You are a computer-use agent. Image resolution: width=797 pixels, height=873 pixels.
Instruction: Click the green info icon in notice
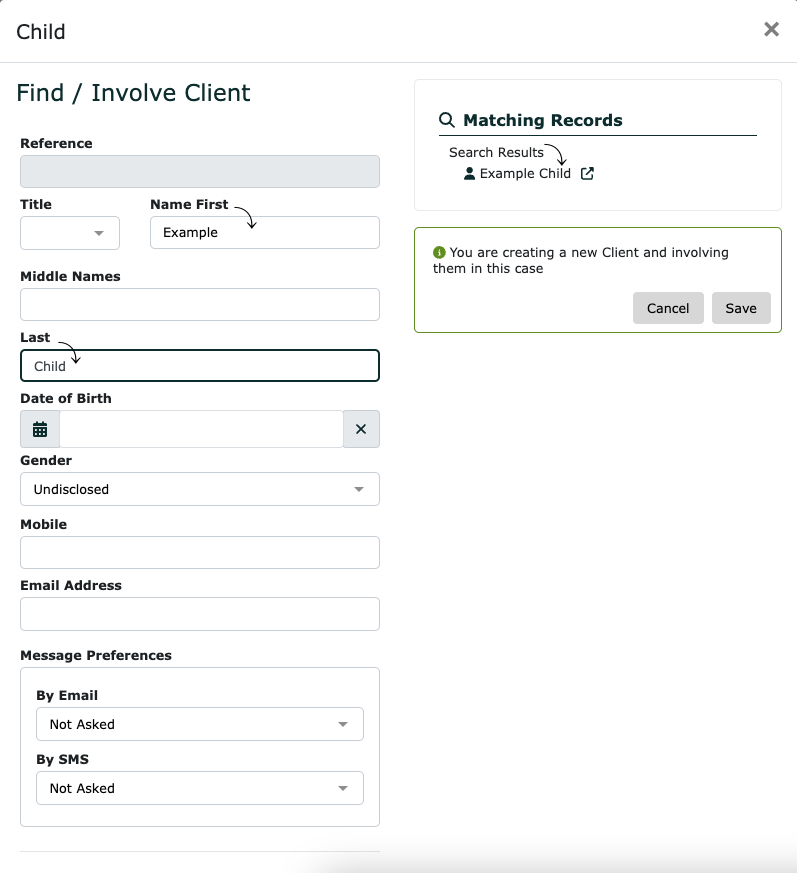pos(439,253)
